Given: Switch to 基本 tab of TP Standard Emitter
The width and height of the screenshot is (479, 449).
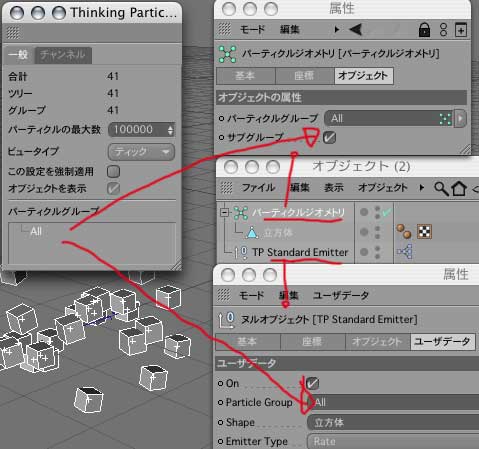Looking at the screenshot, I should pyautogui.click(x=248, y=342).
